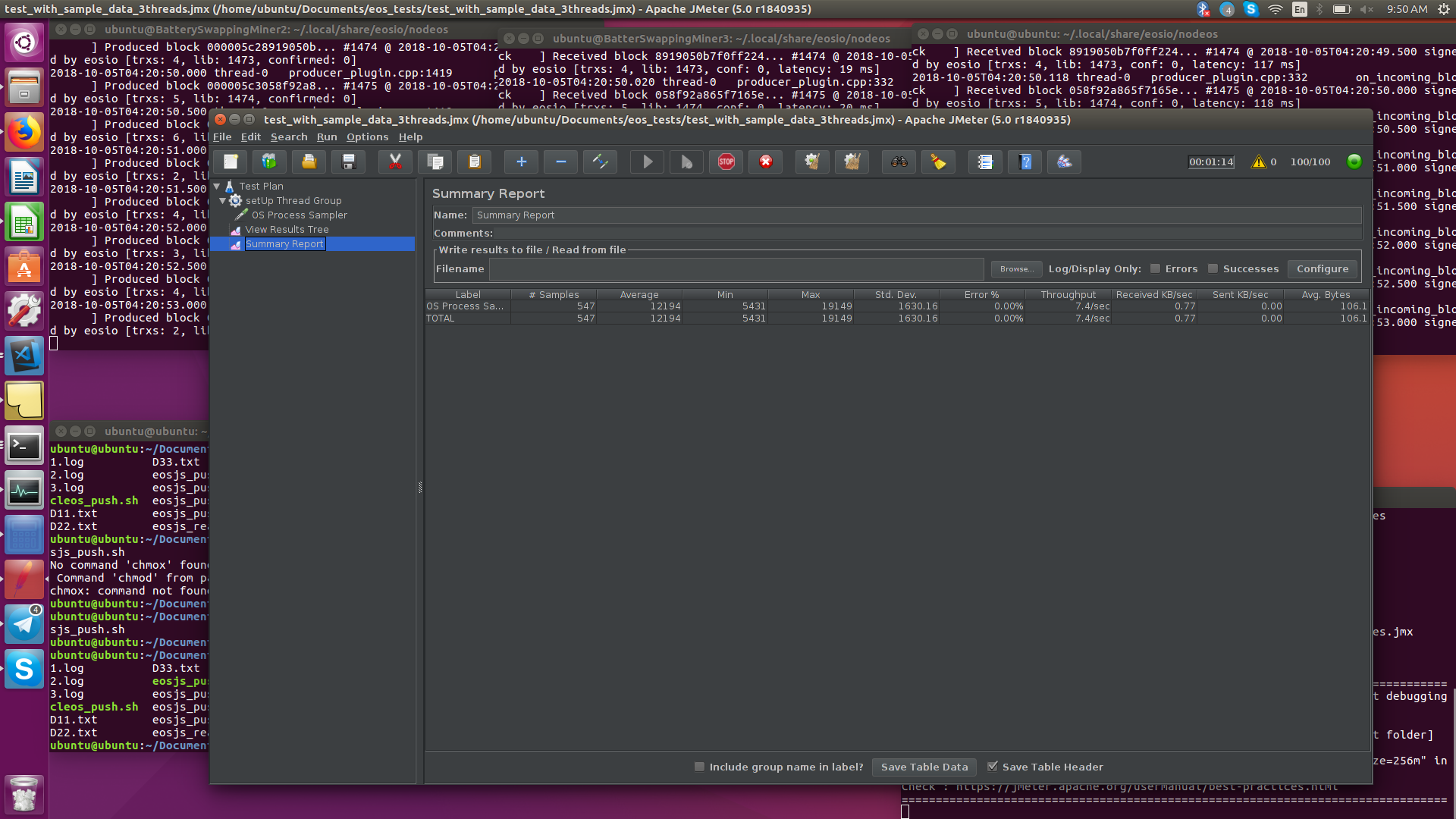Toggle Include group name in label checkbox

(x=699, y=767)
